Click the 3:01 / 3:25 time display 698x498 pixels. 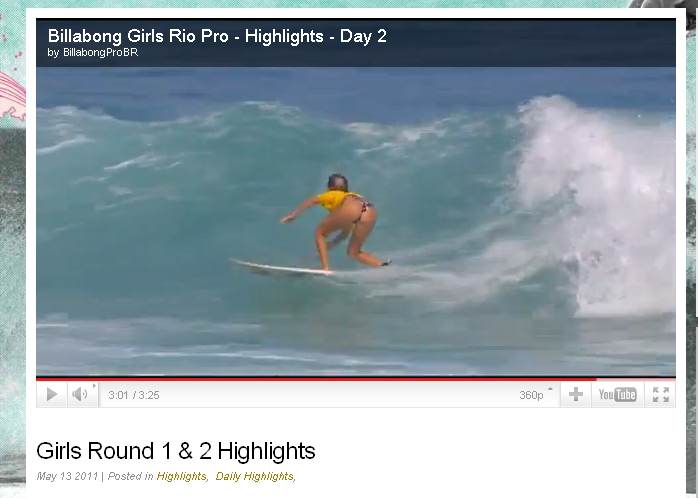pos(134,395)
